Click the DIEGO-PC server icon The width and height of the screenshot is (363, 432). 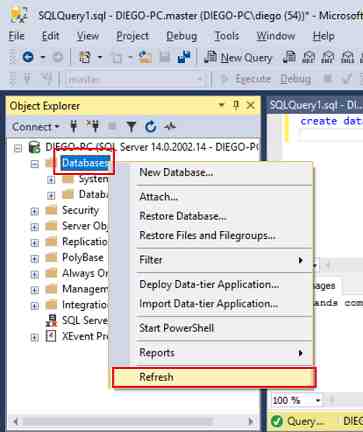coord(34,147)
